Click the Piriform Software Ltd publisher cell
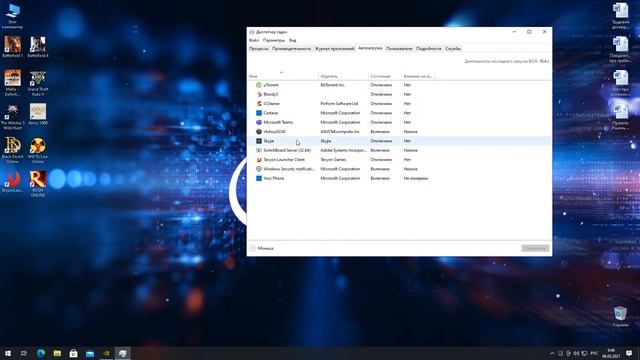The height and width of the screenshot is (360, 640). click(x=339, y=104)
